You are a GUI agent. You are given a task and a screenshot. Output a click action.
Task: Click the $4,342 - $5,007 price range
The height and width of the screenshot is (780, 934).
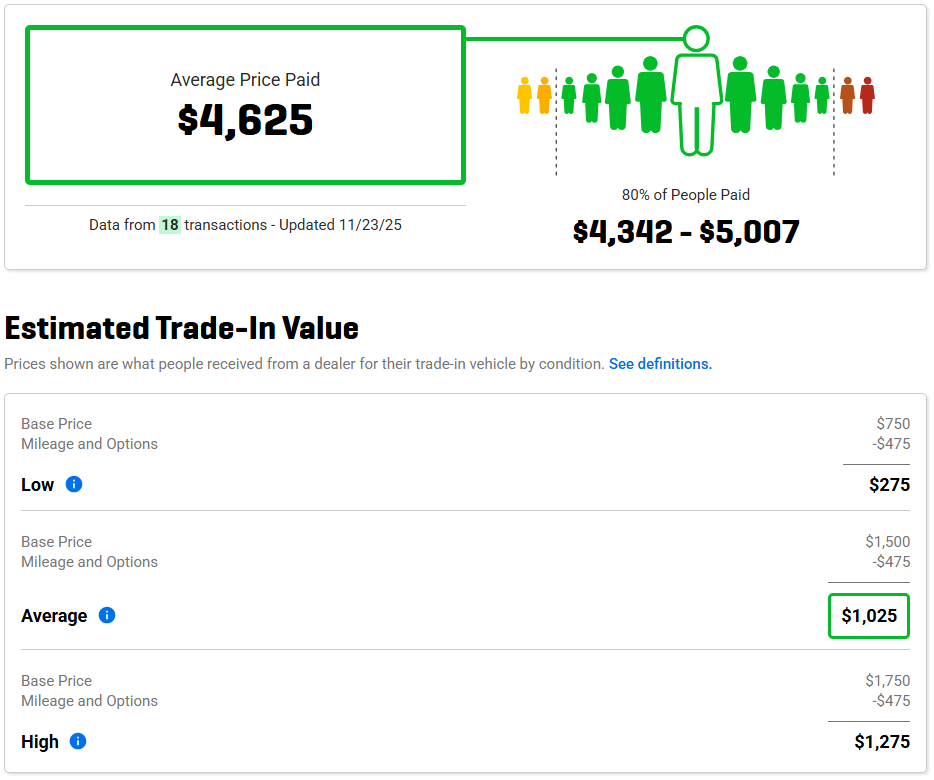click(x=686, y=232)
